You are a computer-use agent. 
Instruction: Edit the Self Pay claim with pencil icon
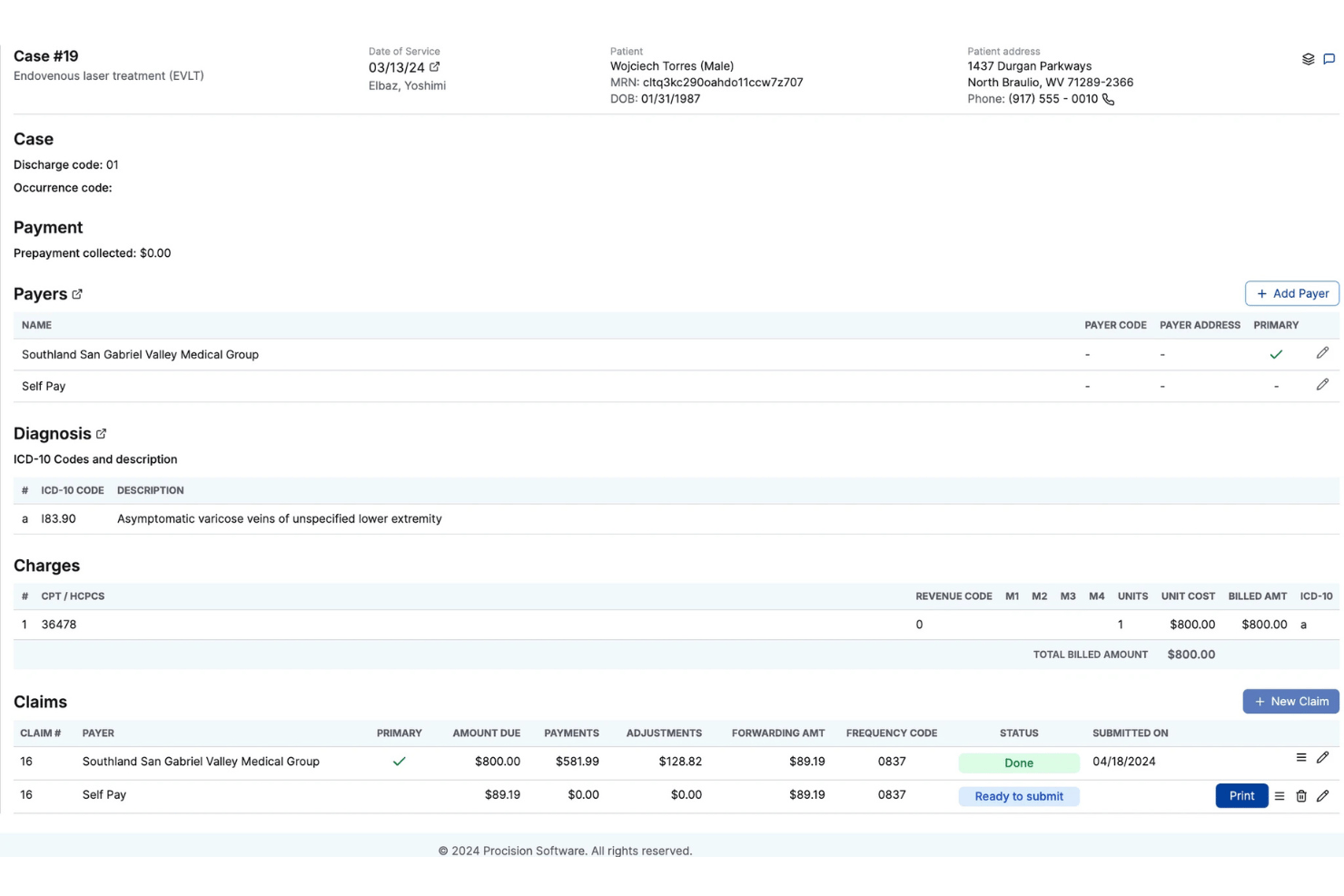(1322, 796)
